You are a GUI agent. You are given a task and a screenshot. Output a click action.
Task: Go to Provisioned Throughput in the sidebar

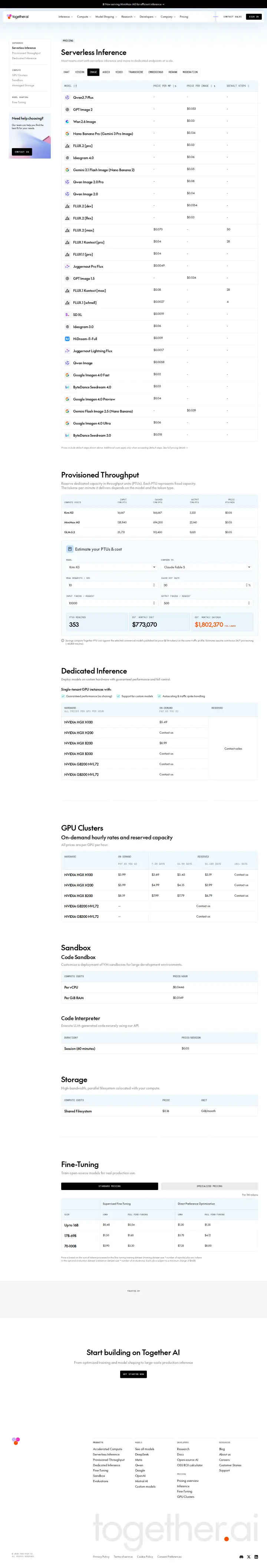pos(26,53)
